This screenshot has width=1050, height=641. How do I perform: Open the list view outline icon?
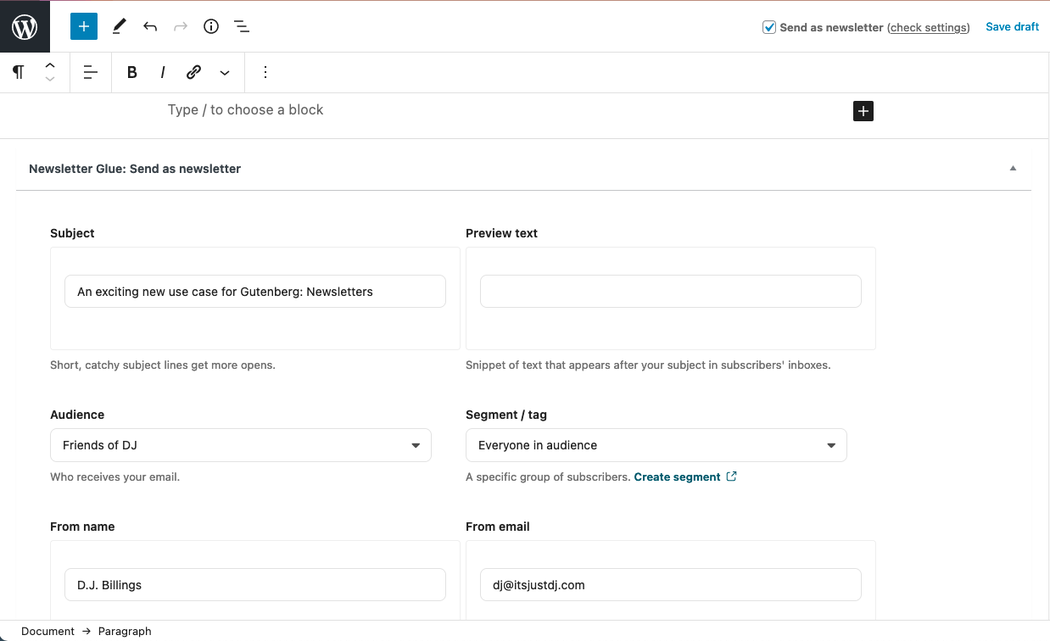(x=242, y=27)
